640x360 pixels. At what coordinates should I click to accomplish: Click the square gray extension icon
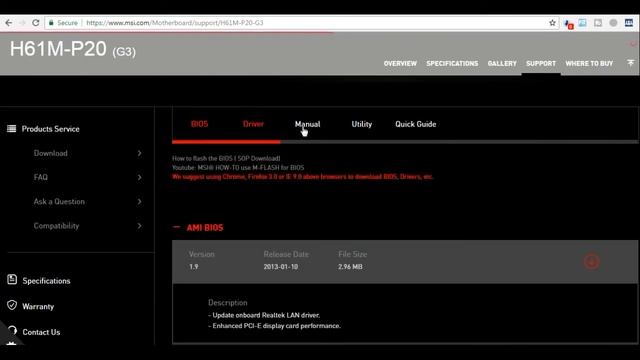coord(598,23)
